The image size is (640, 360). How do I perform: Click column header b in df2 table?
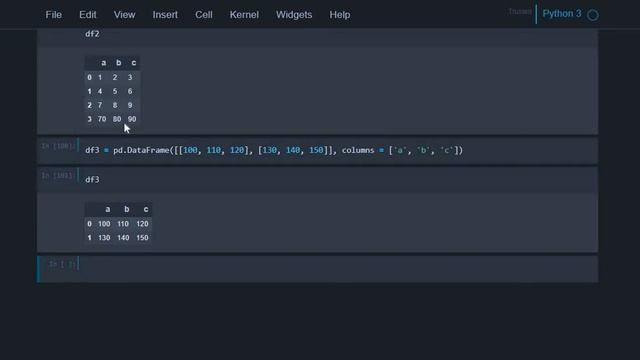tap(118, 63)
